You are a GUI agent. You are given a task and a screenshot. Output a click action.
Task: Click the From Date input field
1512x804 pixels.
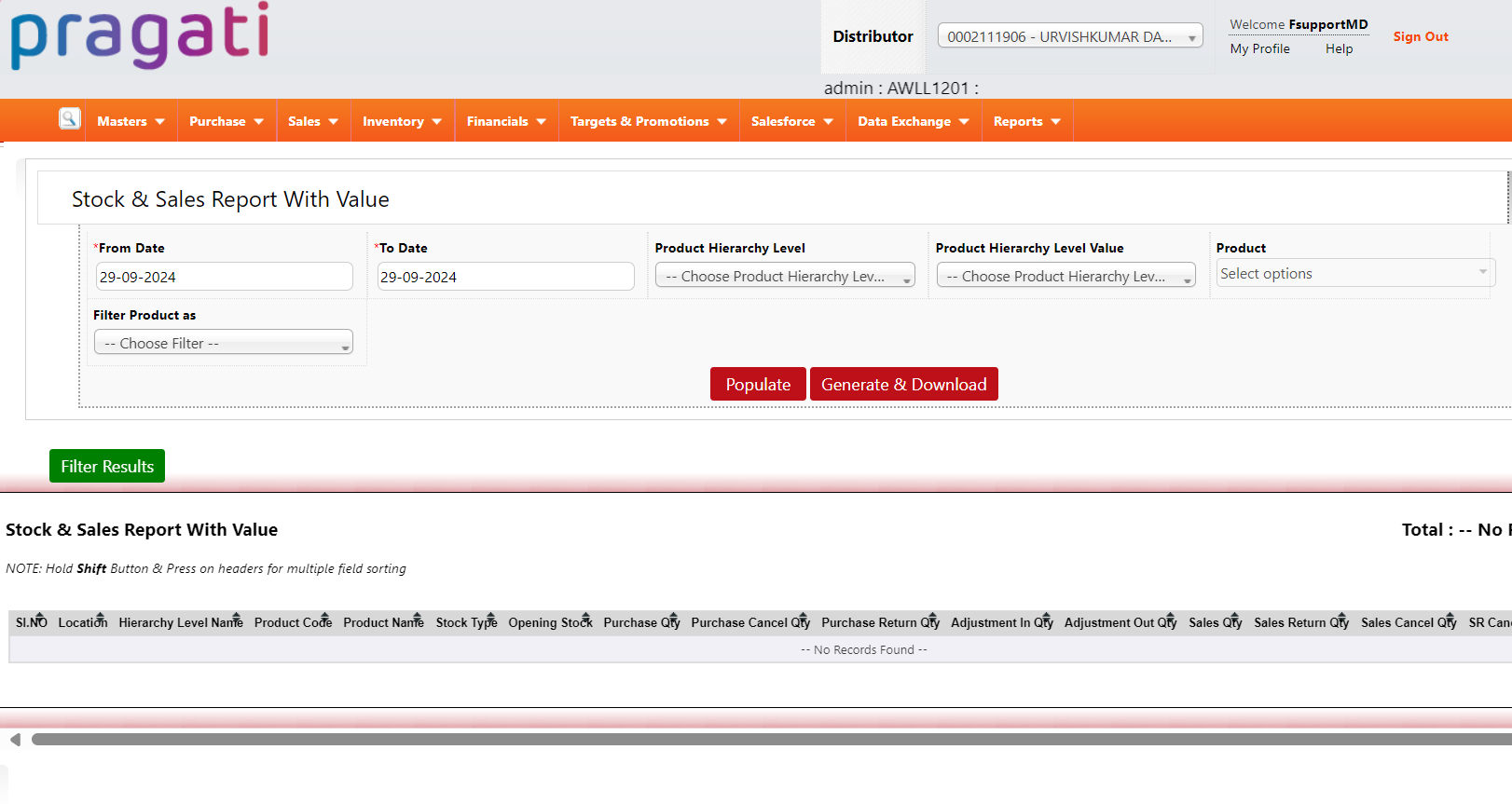pos(225,277)
